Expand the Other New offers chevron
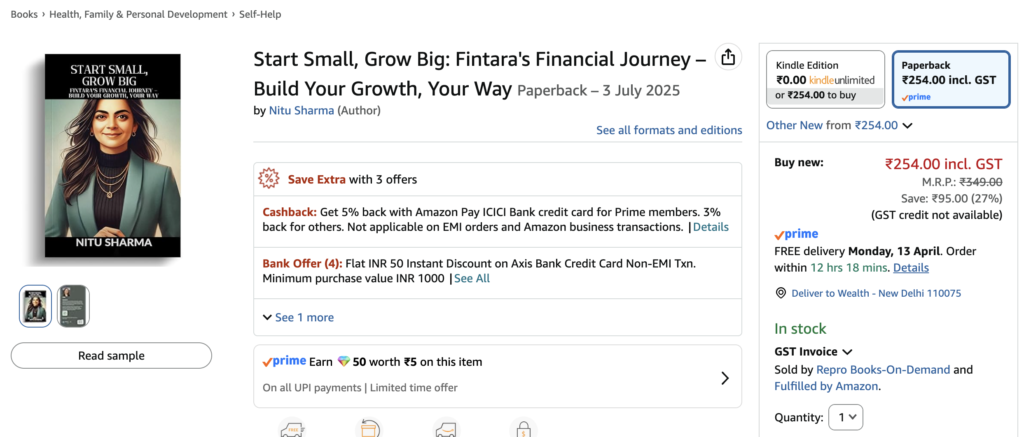 (907, 126)
